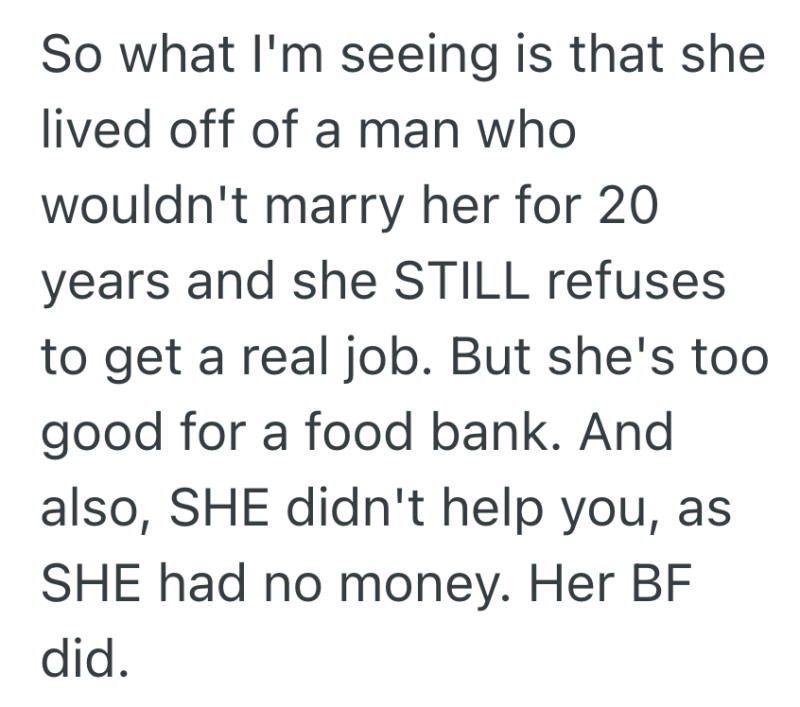800x707 pixels.
Task: Click the word "good"
Action: tap(112, 431)
